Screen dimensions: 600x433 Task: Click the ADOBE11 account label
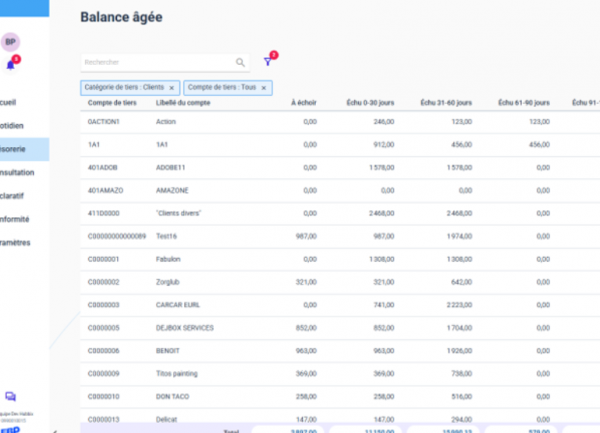click(x=170, y=168)
